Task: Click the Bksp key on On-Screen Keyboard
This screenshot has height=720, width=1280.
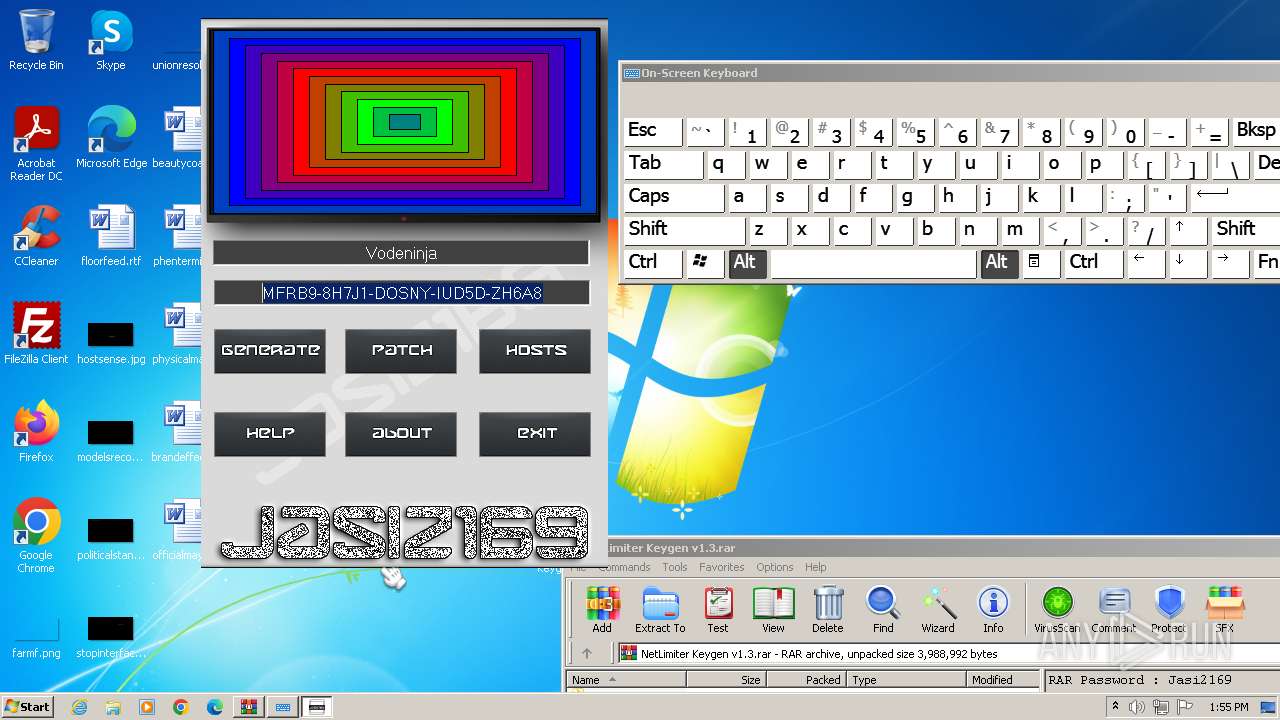Action: pyautogui.click(x=1256, y=131)
